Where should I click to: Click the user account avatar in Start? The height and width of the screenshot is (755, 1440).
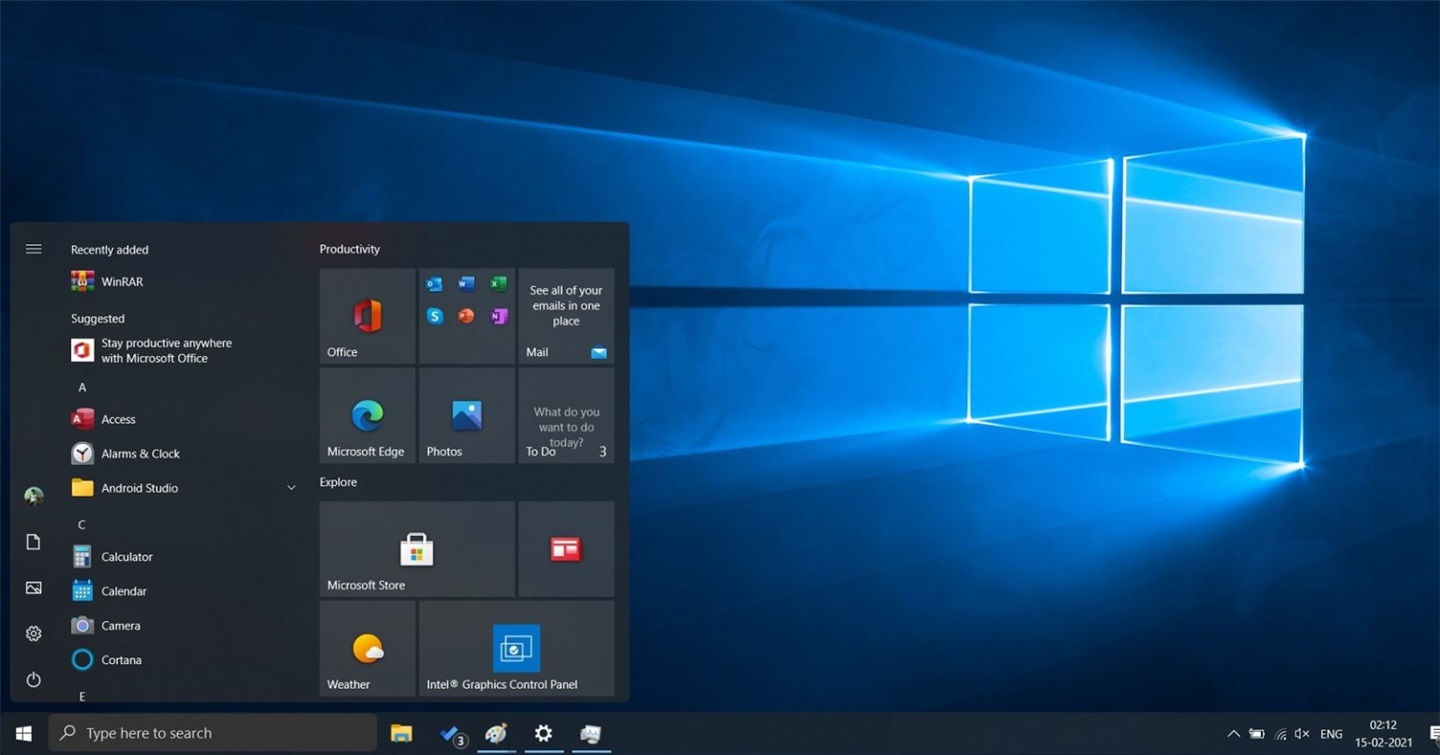point(33,495)
